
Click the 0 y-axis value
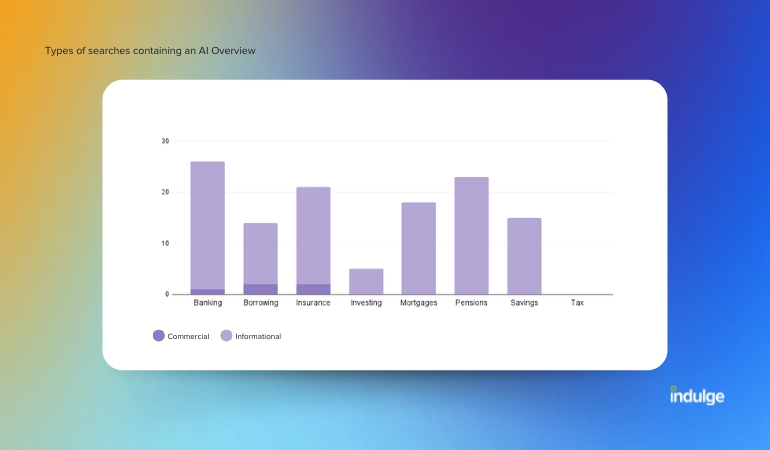[167, 294]
